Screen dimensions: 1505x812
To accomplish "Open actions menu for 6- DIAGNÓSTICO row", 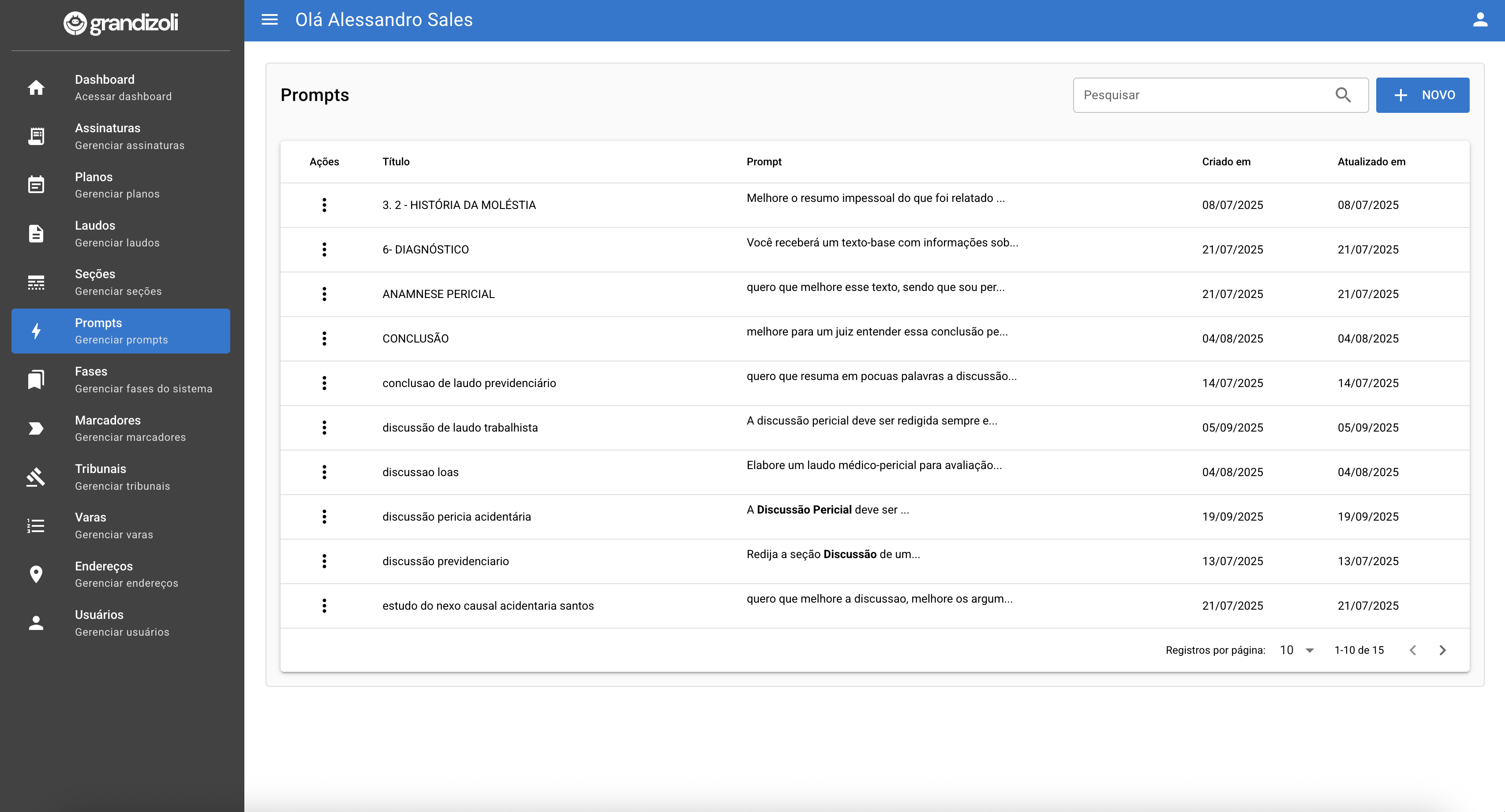I will (x=324, y=249).
